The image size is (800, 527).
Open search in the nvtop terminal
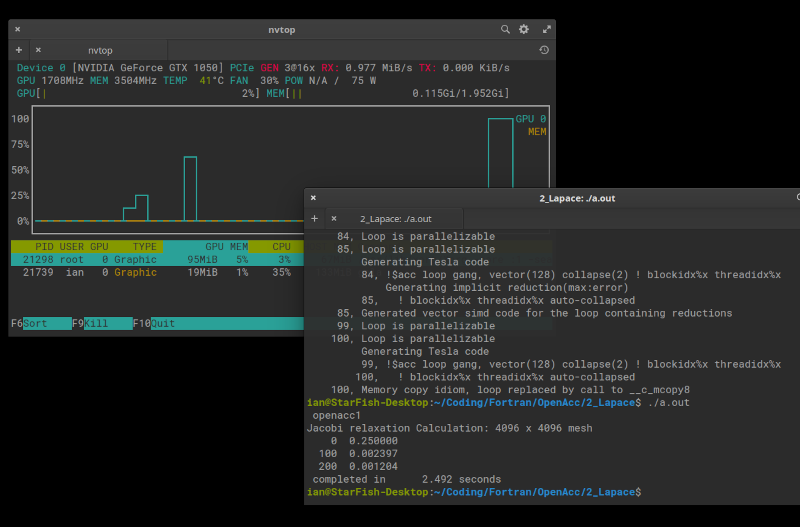[x=505, y=29]
